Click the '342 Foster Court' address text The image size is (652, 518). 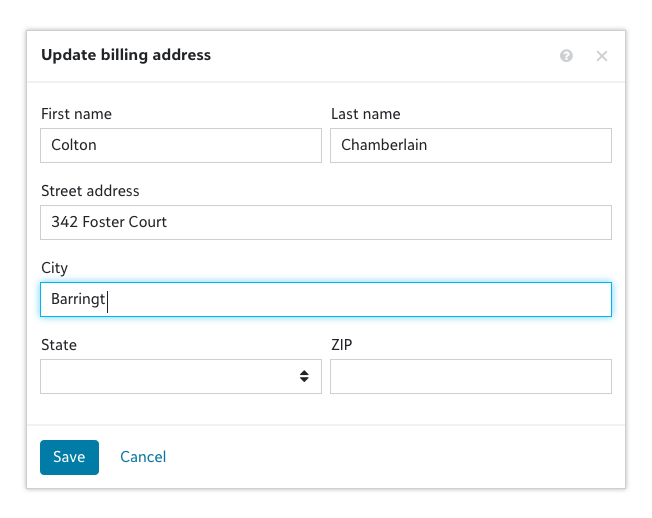click(109, 222)
